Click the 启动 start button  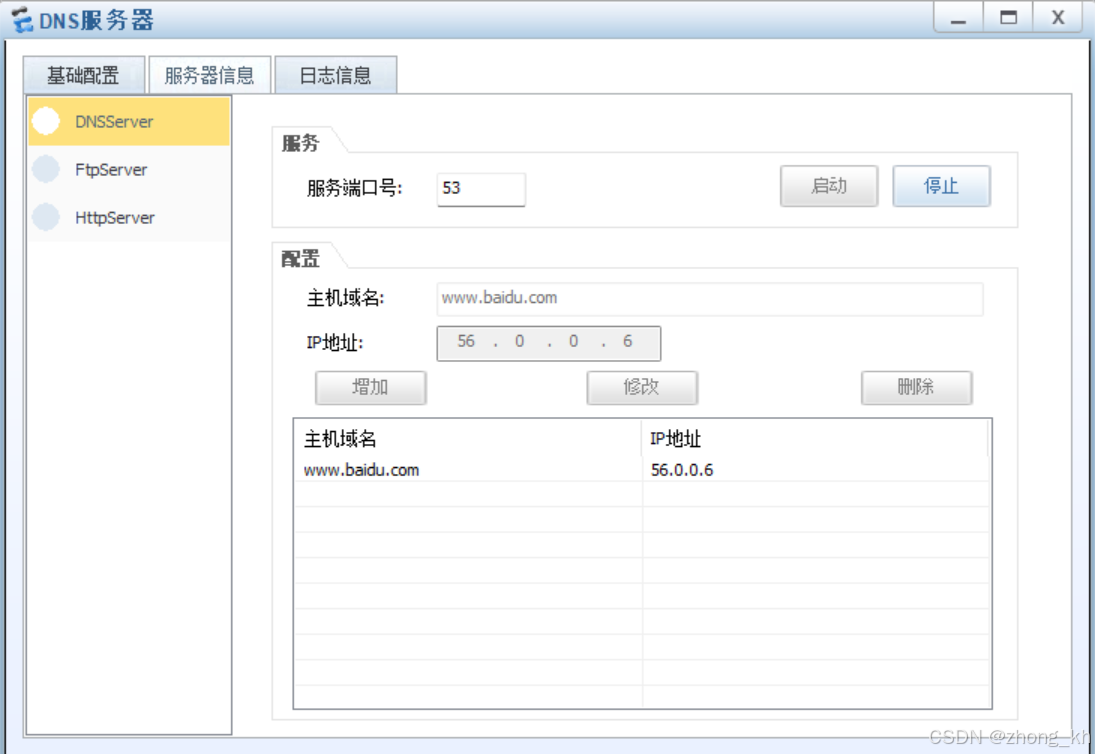coord(829,186)
